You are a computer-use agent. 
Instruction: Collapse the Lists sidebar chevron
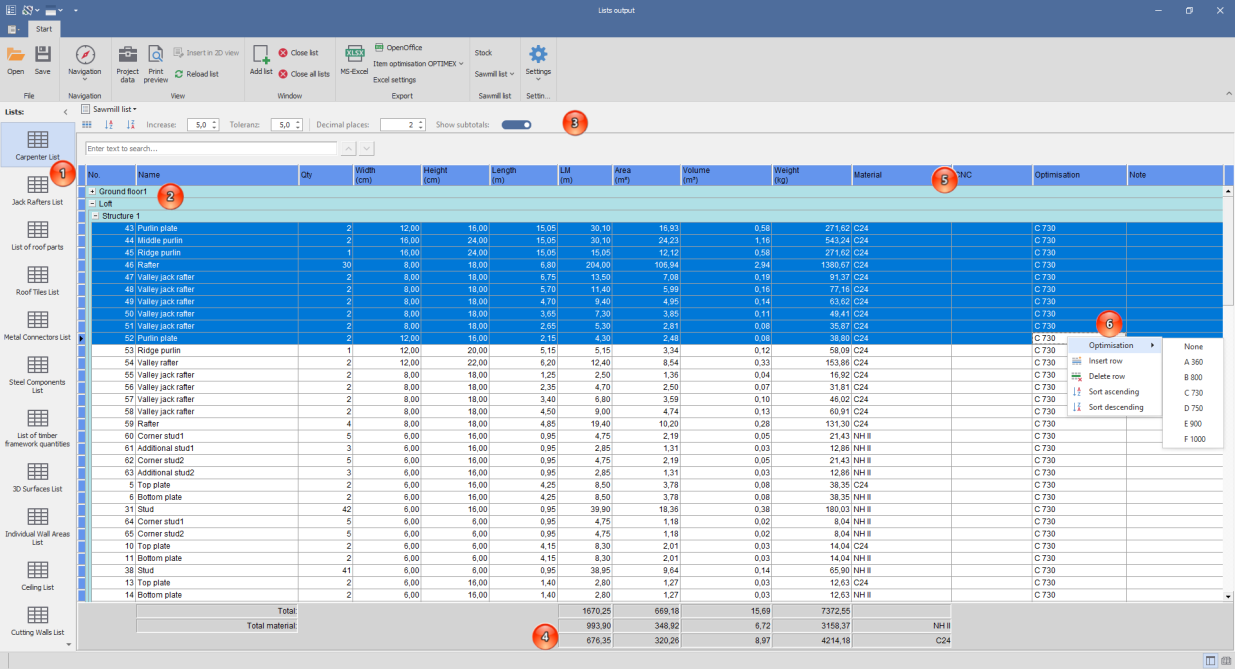click(x=66, y=112)
